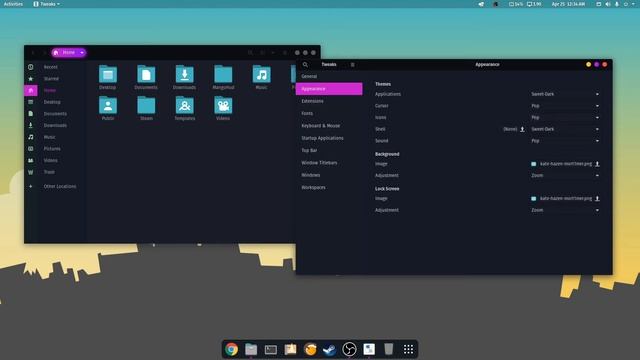Image resolution: width=640 pixels, height=360 pixels.
Task: Open Lock Screen Adjustment Zoom dropdown
Action: pyautogui.click(x=565, y=210)
